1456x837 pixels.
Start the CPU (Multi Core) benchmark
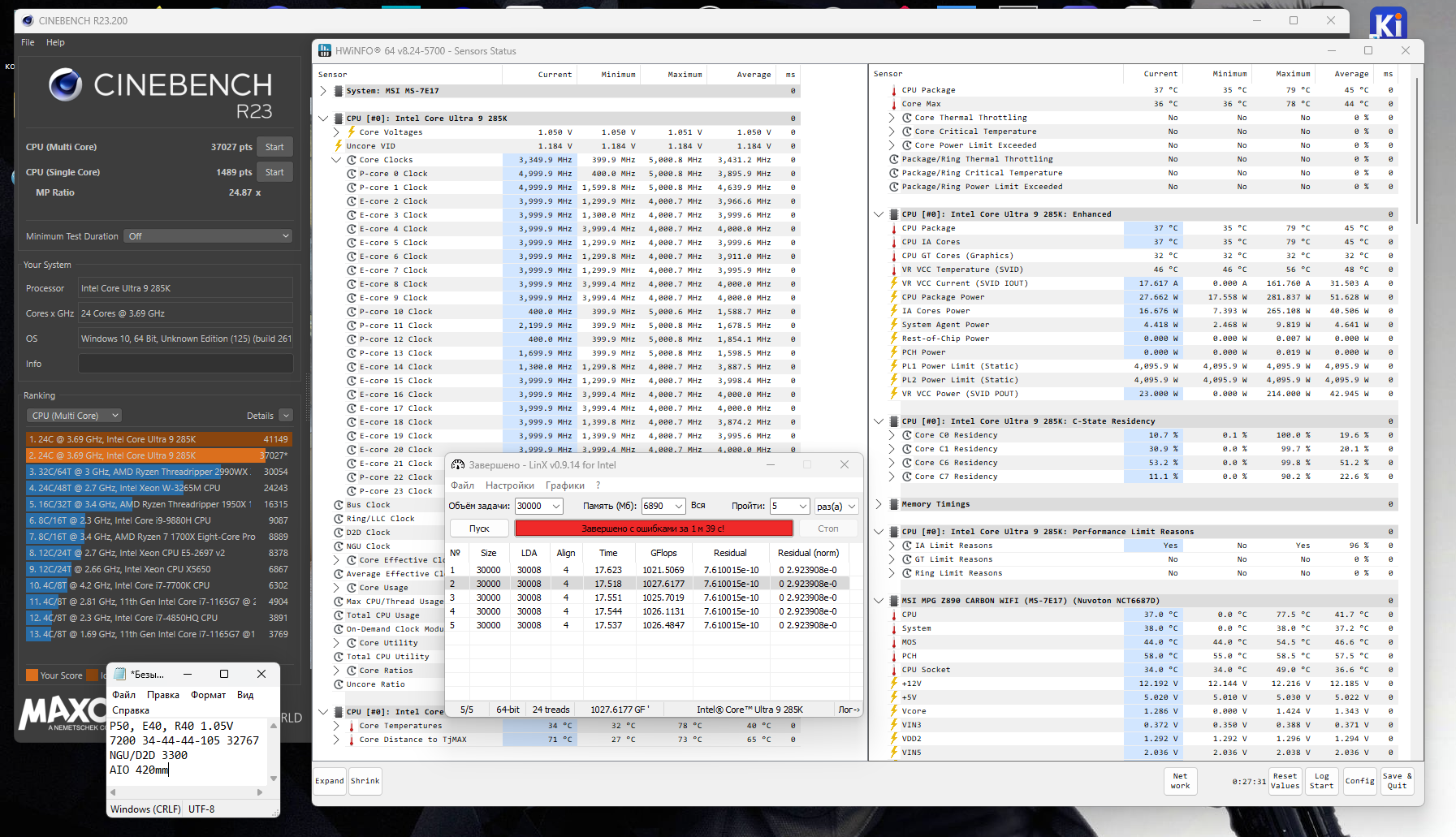[274, 147]
